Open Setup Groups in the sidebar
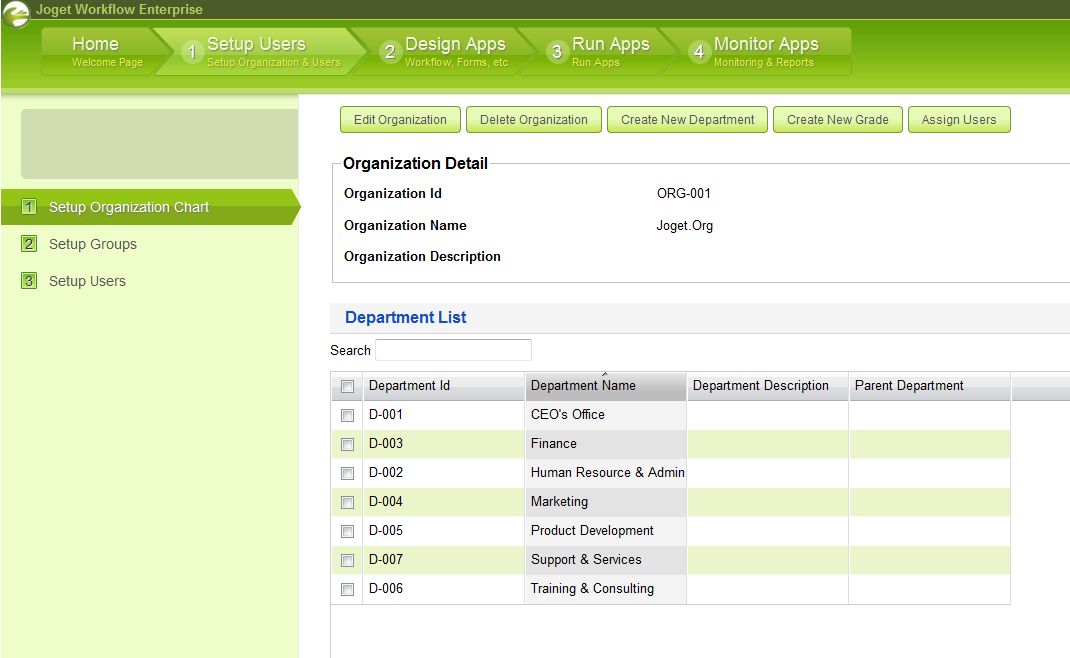This screenshot has width=1070, height=658. (93, 244)
